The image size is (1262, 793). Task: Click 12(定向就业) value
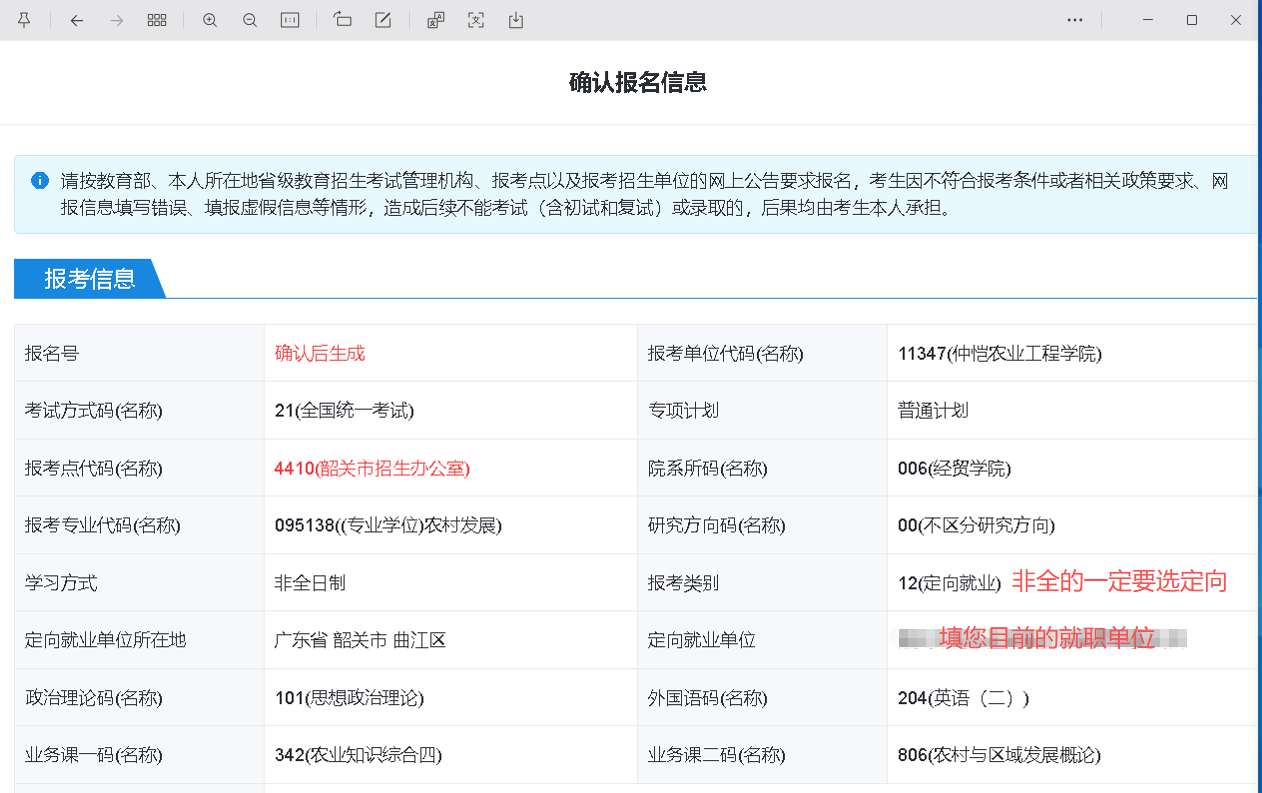point(949,583)
